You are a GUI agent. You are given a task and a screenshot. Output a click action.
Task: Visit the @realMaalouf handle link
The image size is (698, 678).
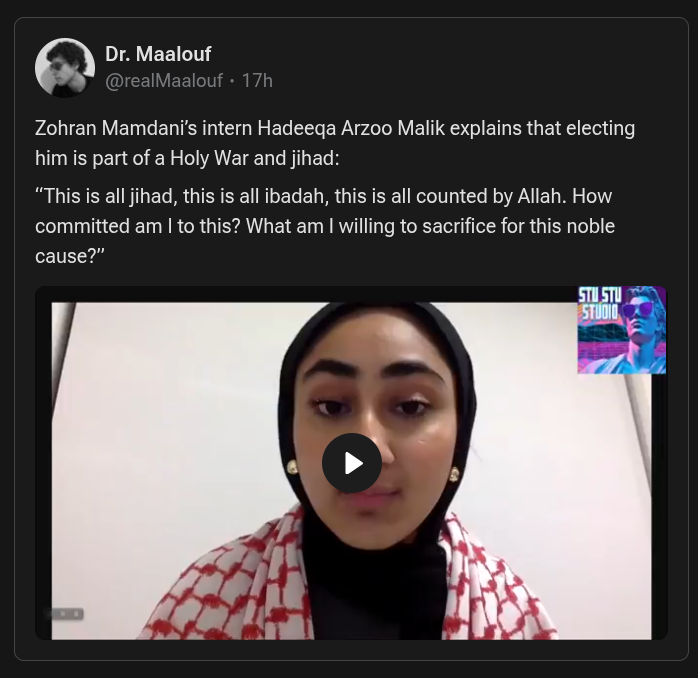164,81
